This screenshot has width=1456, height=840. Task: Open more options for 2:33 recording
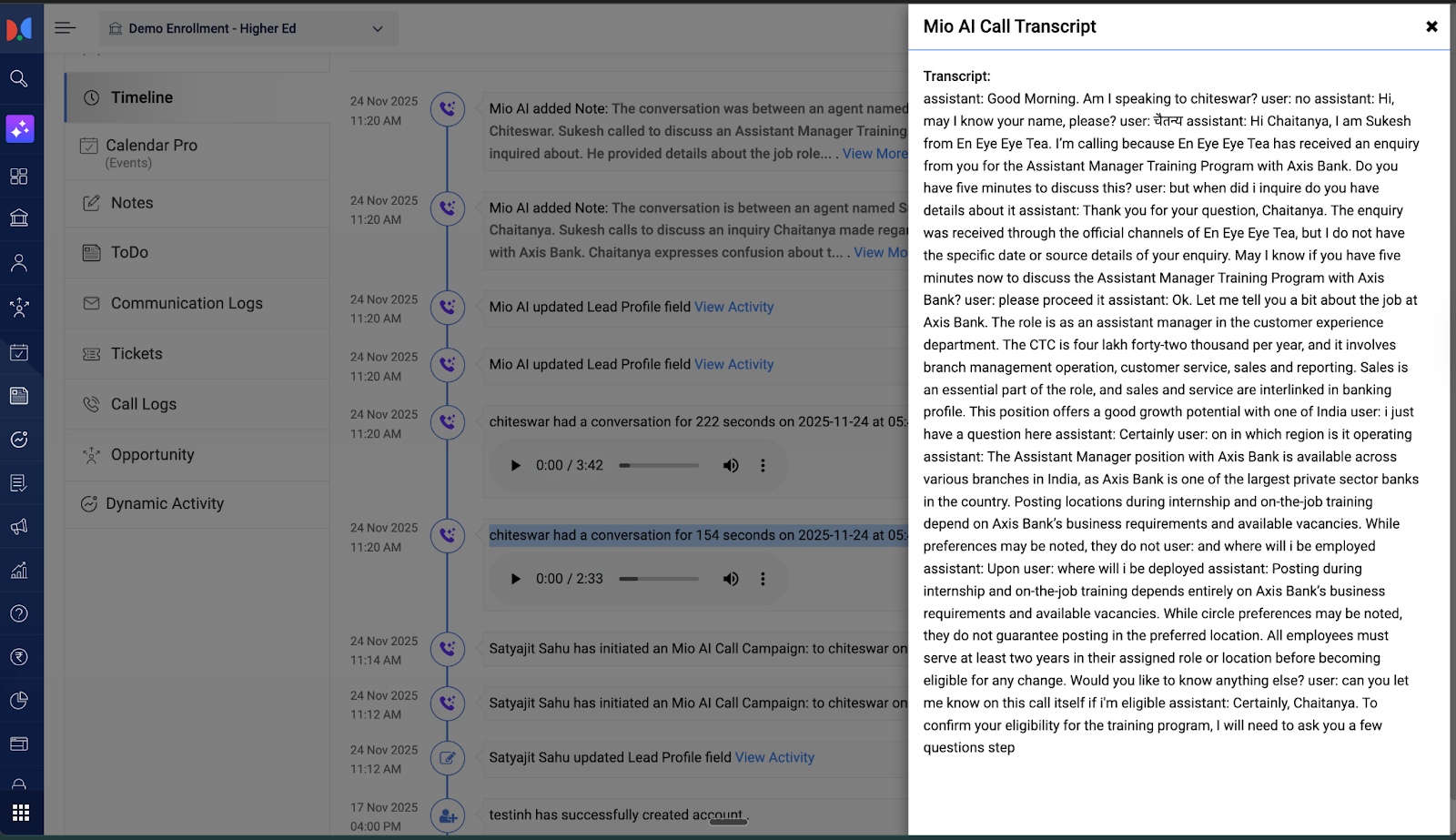click(763, 579)
